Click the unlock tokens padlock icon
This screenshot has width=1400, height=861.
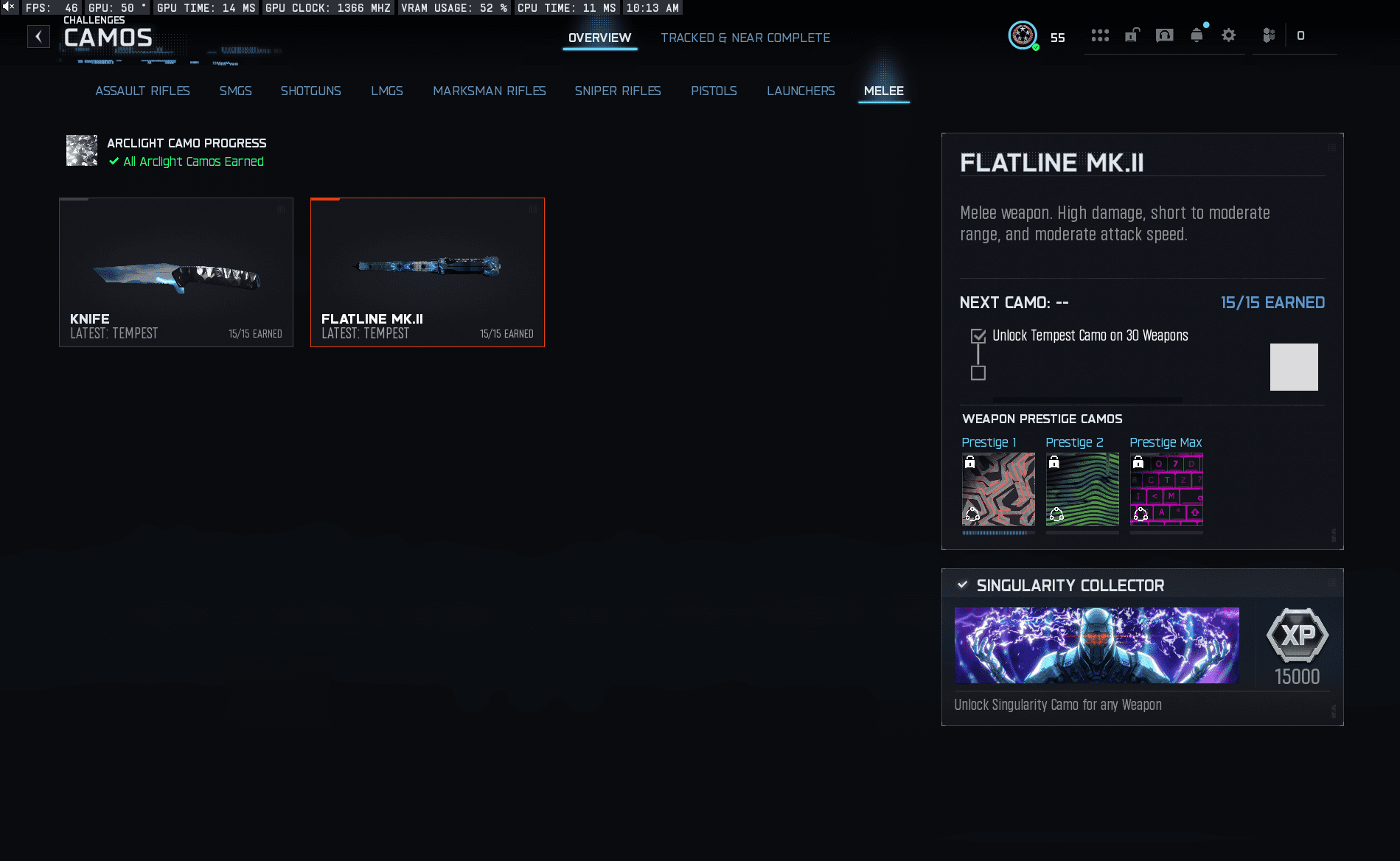[1132, 35]
